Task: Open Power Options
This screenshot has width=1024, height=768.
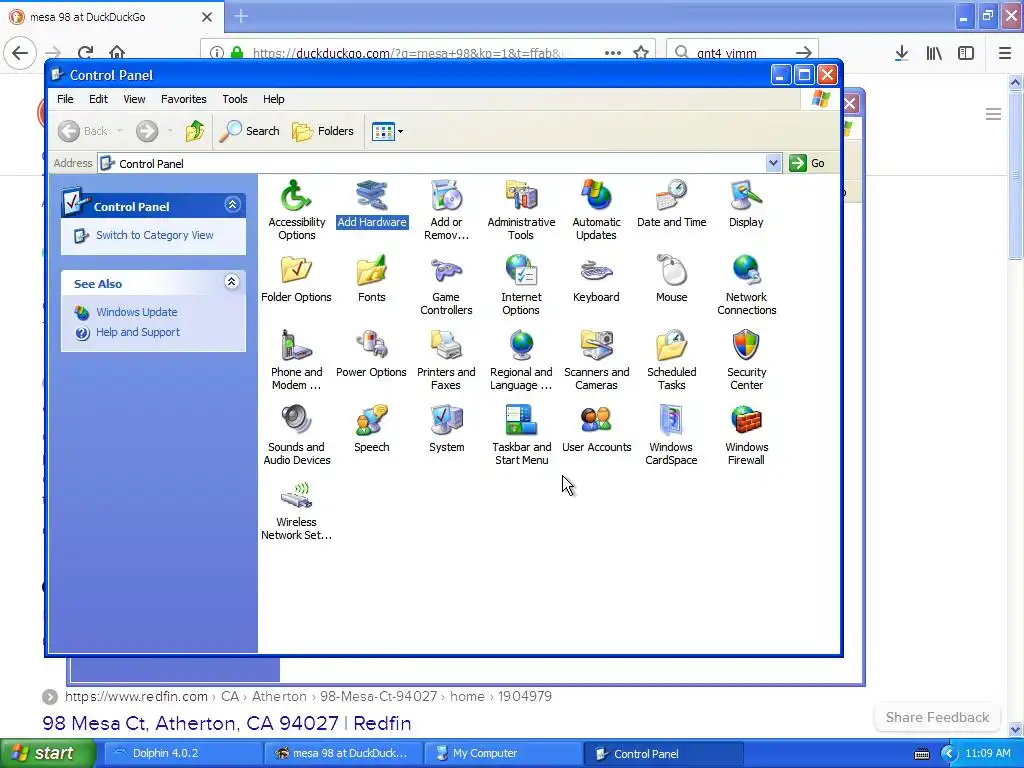Action: tap(372, 354)
